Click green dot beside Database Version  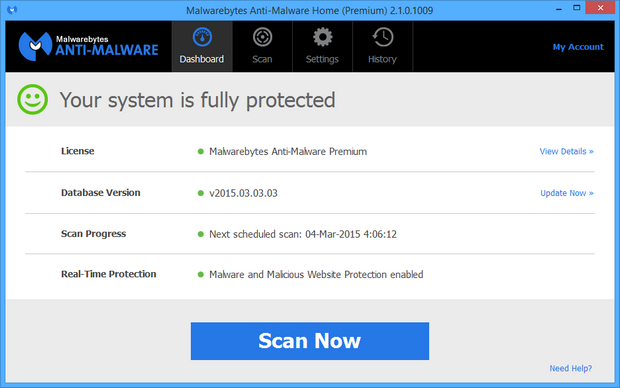pyautogui.click(x=200, y=193)
